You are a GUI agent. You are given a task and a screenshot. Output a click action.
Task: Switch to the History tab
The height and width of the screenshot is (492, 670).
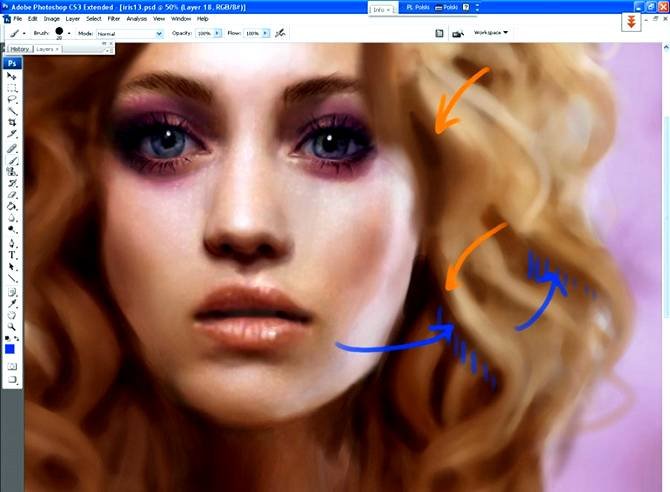point(19,48)
